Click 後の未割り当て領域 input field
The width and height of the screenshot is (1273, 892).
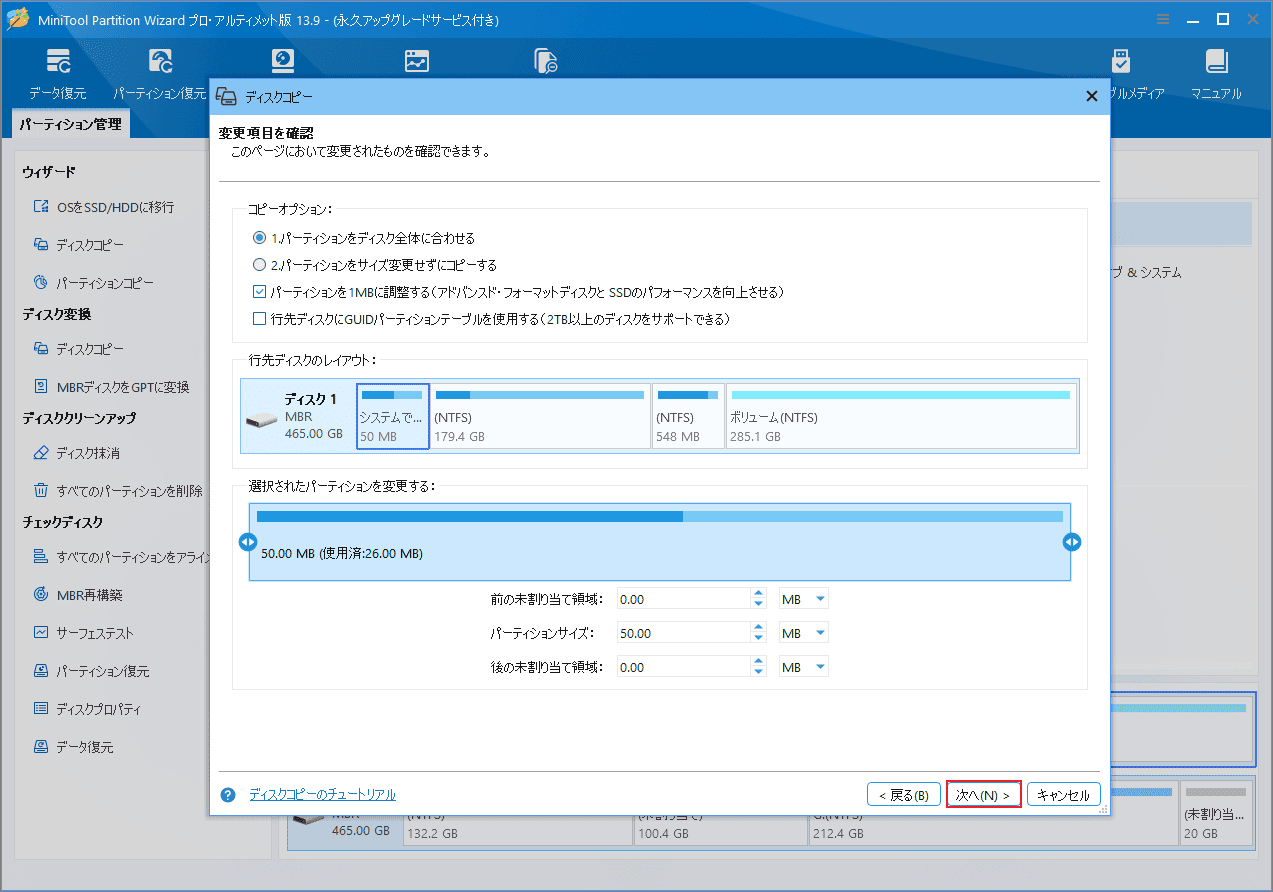click(683, 667)
